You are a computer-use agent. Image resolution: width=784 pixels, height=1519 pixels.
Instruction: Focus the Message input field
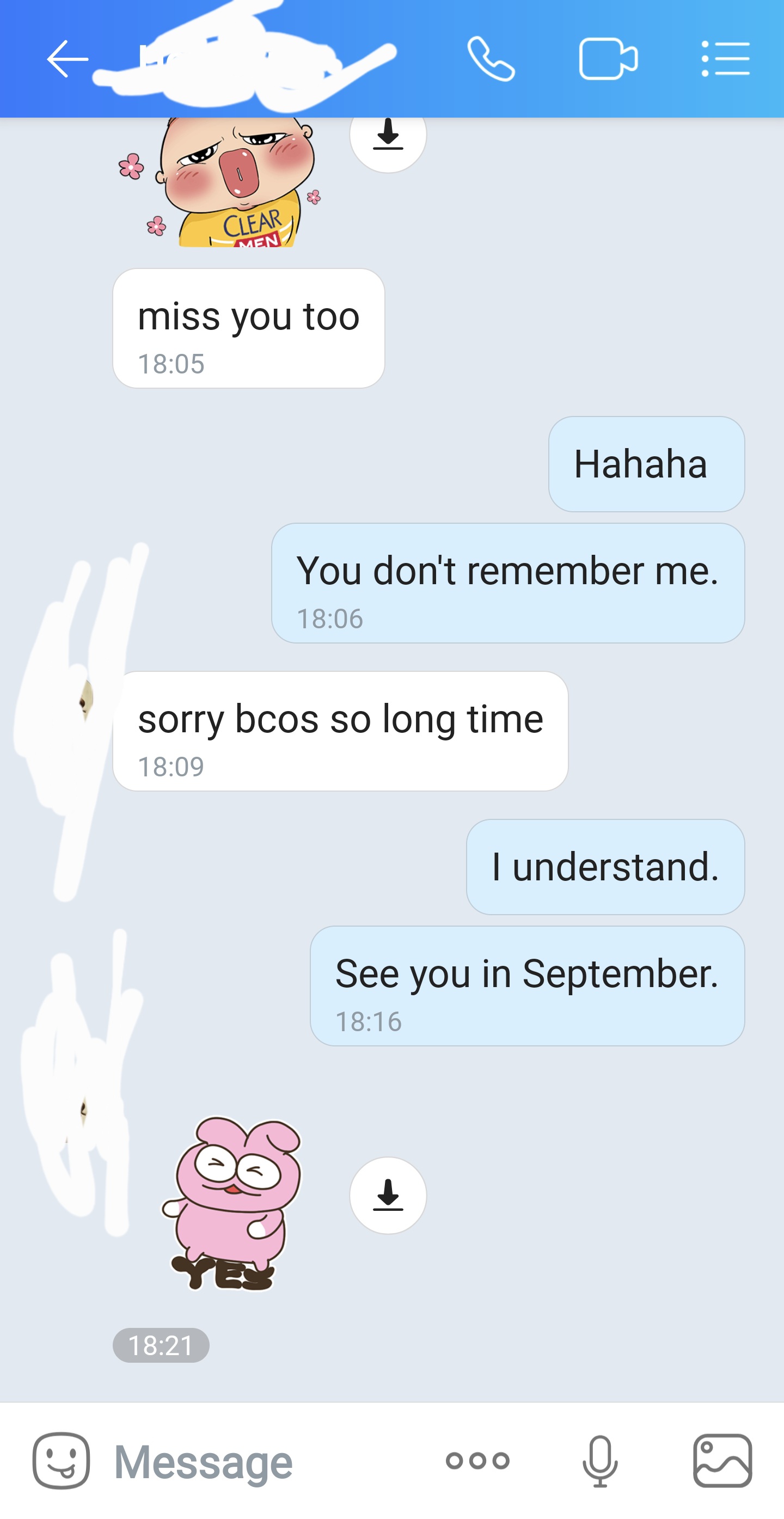coord(265,1461)
